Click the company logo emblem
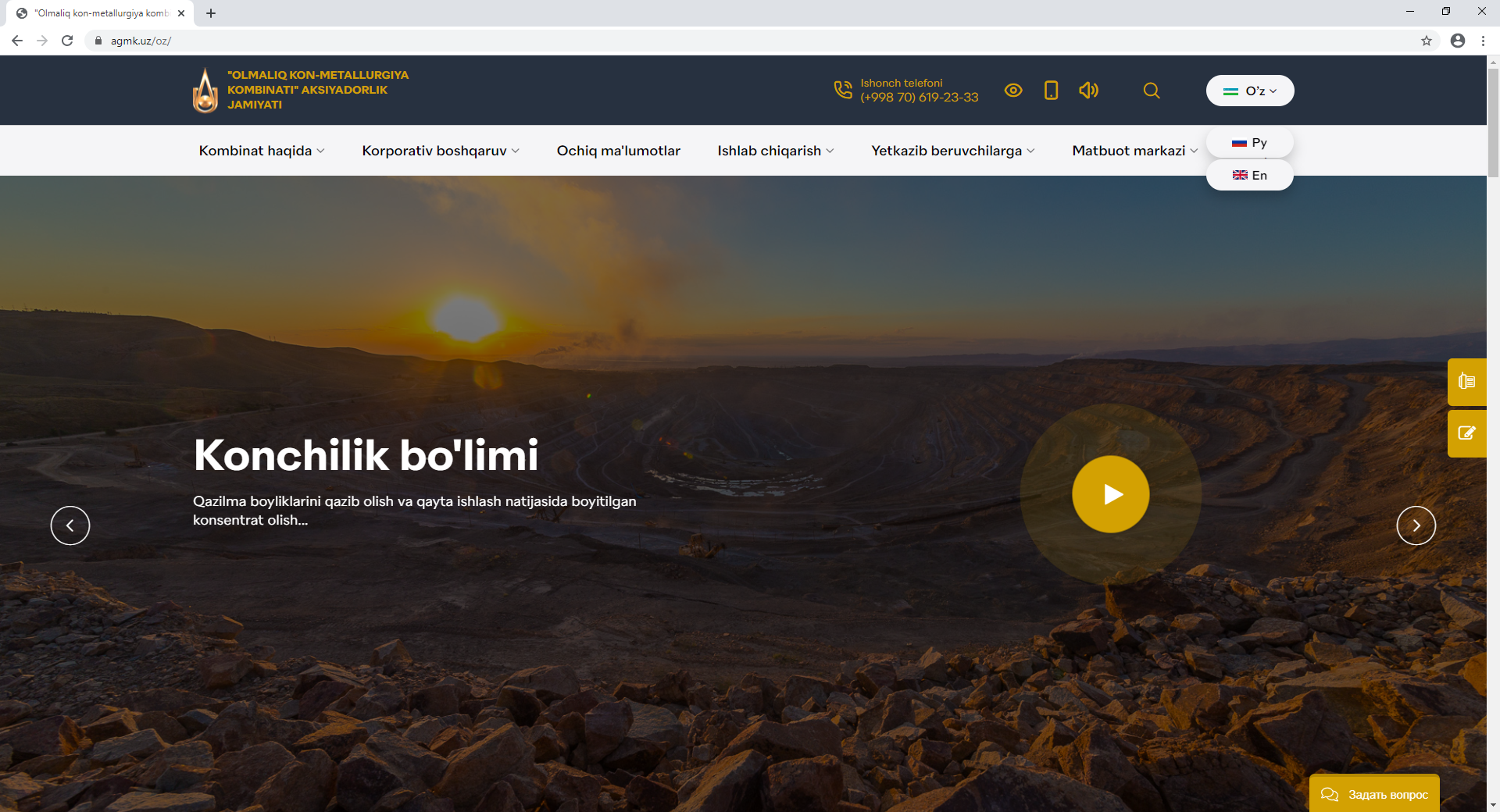Image resolution: width=1500 pixels, height=812 pixels. (x=205, y=91)
